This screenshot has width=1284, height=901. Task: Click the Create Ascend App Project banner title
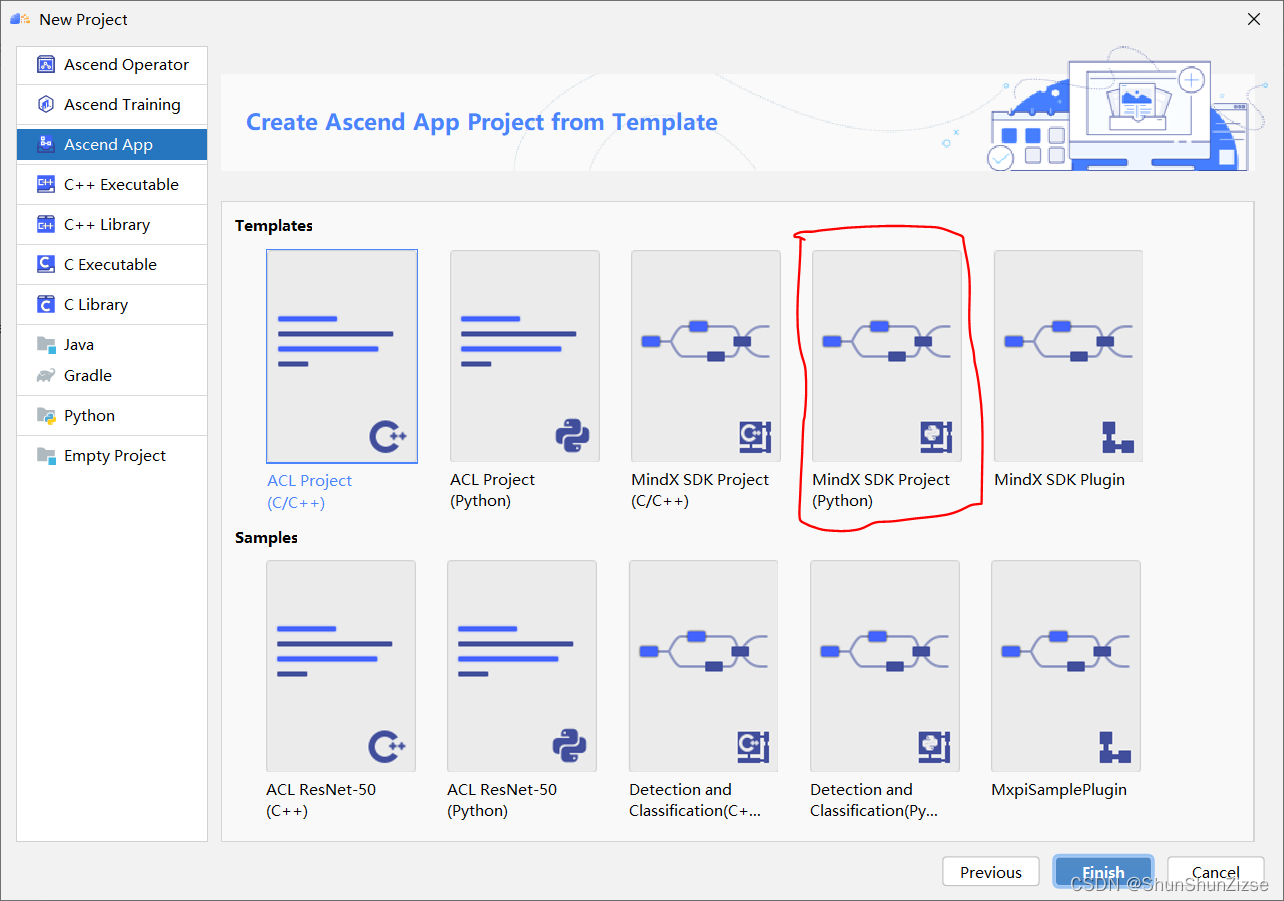482,122
